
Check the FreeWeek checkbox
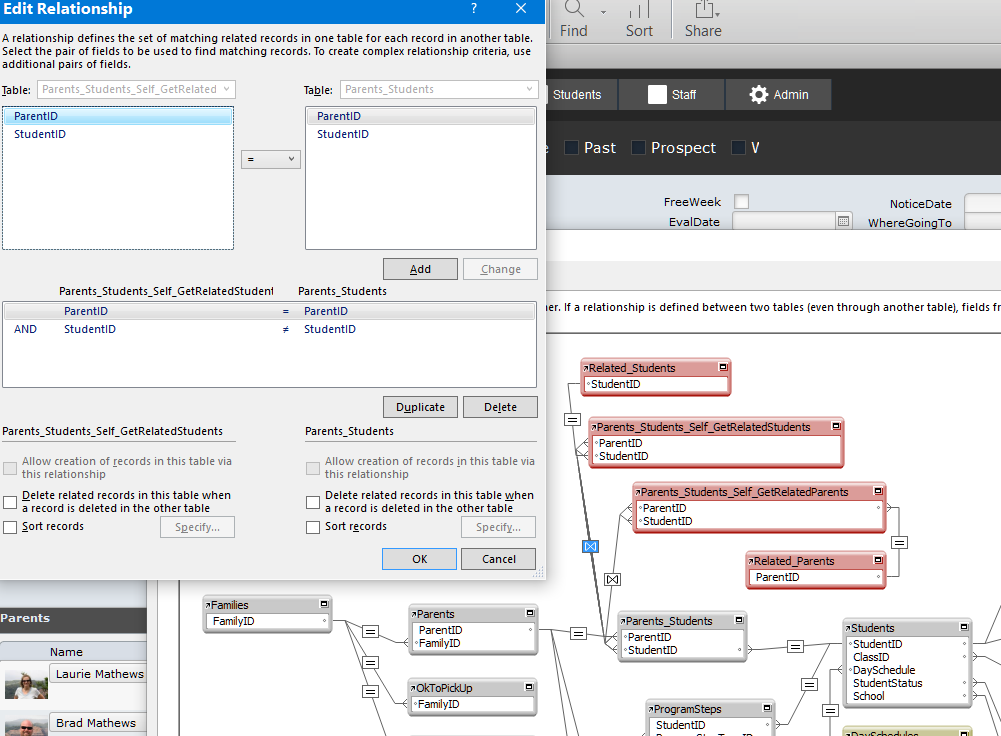(x=741, y=202)
